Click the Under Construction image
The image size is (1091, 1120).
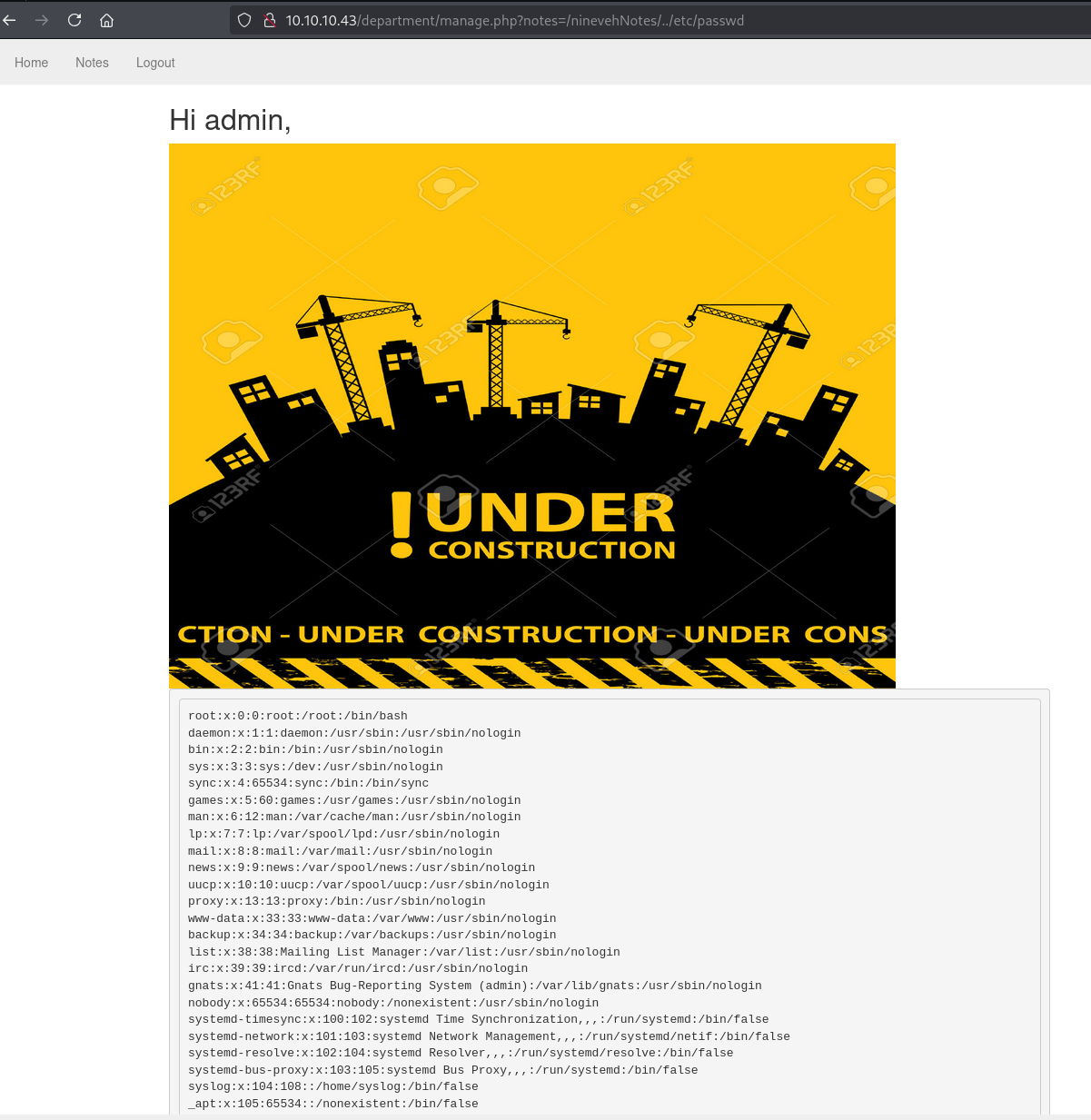[532, 416]
